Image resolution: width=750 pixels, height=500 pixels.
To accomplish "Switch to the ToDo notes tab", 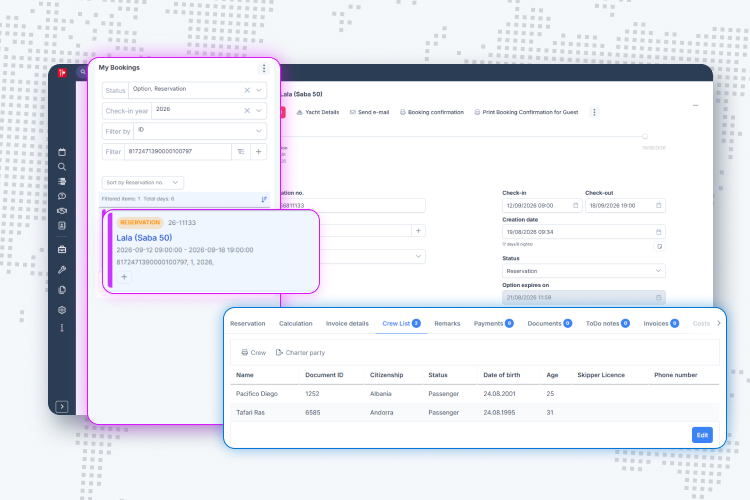I will tap(607, 323).
